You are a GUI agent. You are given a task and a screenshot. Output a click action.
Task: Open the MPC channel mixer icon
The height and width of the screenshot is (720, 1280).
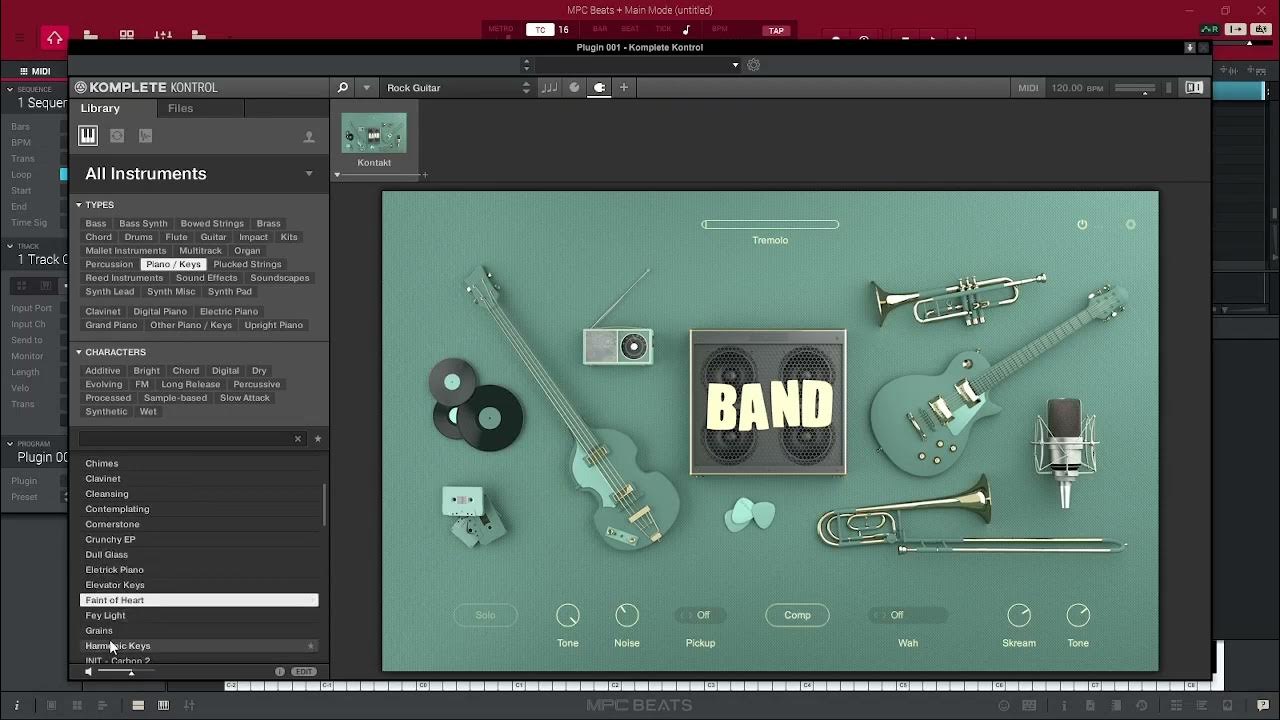163,36
